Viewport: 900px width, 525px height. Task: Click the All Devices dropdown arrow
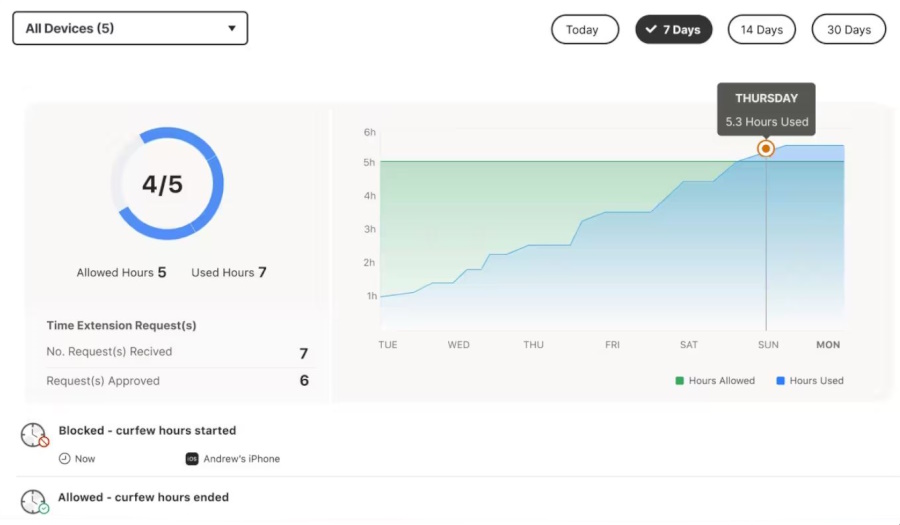click(231, 28)
